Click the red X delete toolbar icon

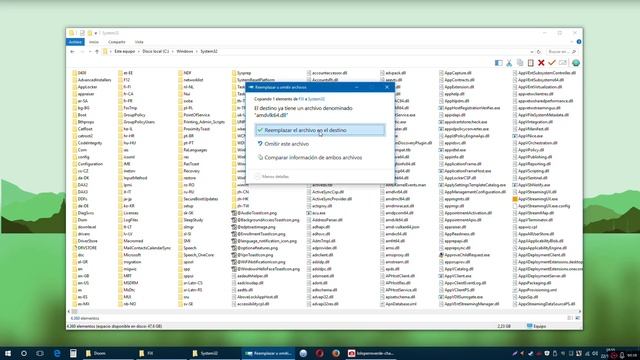pyautogui.click(x=541, y=63)
